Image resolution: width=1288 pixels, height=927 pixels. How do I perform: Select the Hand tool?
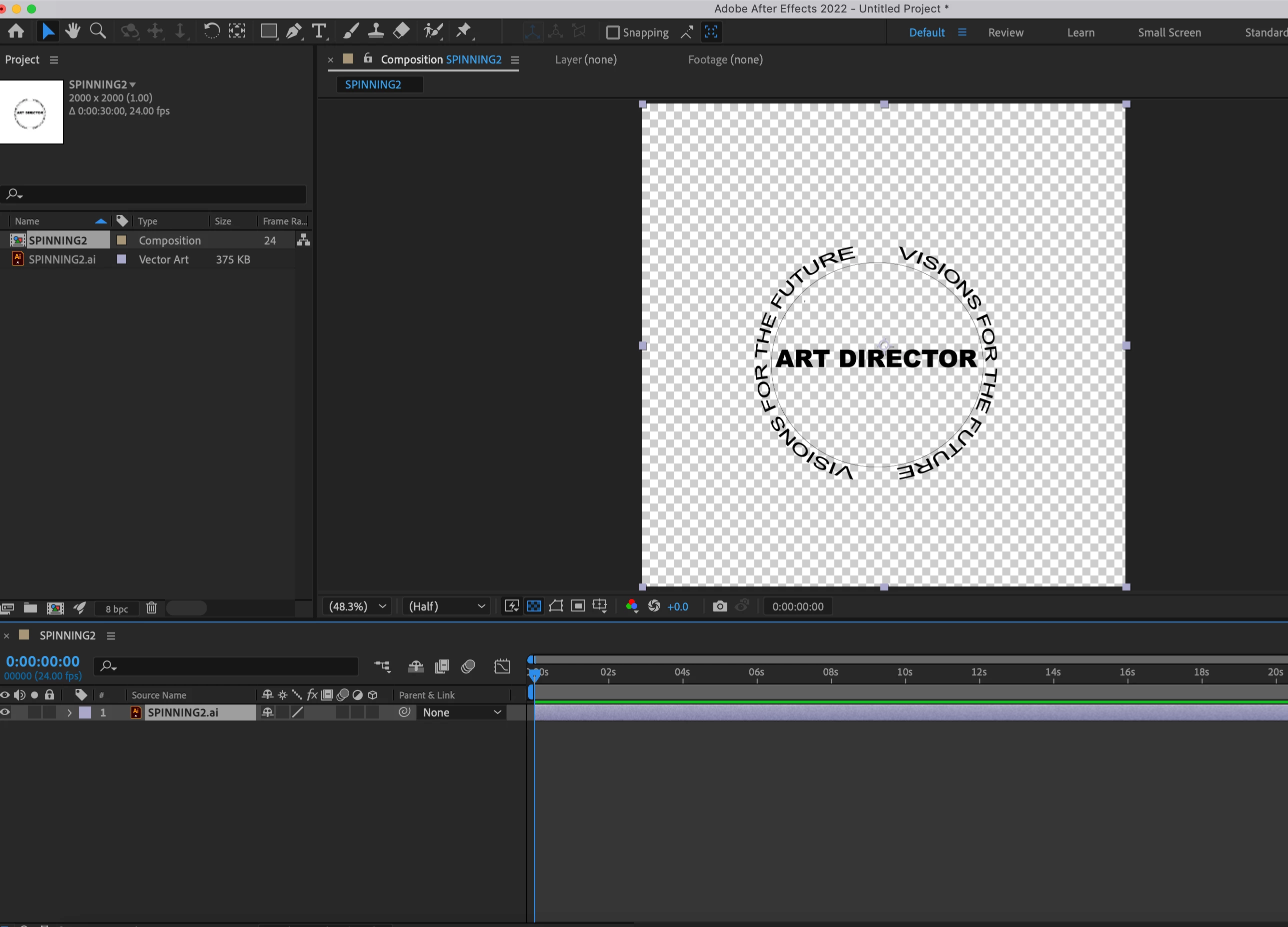(72, 31)
